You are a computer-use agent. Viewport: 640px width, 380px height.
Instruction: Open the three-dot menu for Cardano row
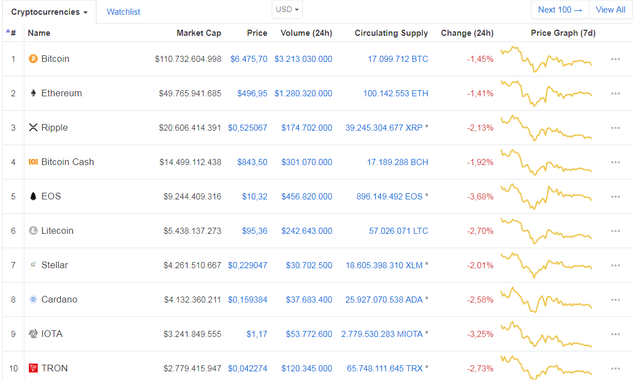616,300
